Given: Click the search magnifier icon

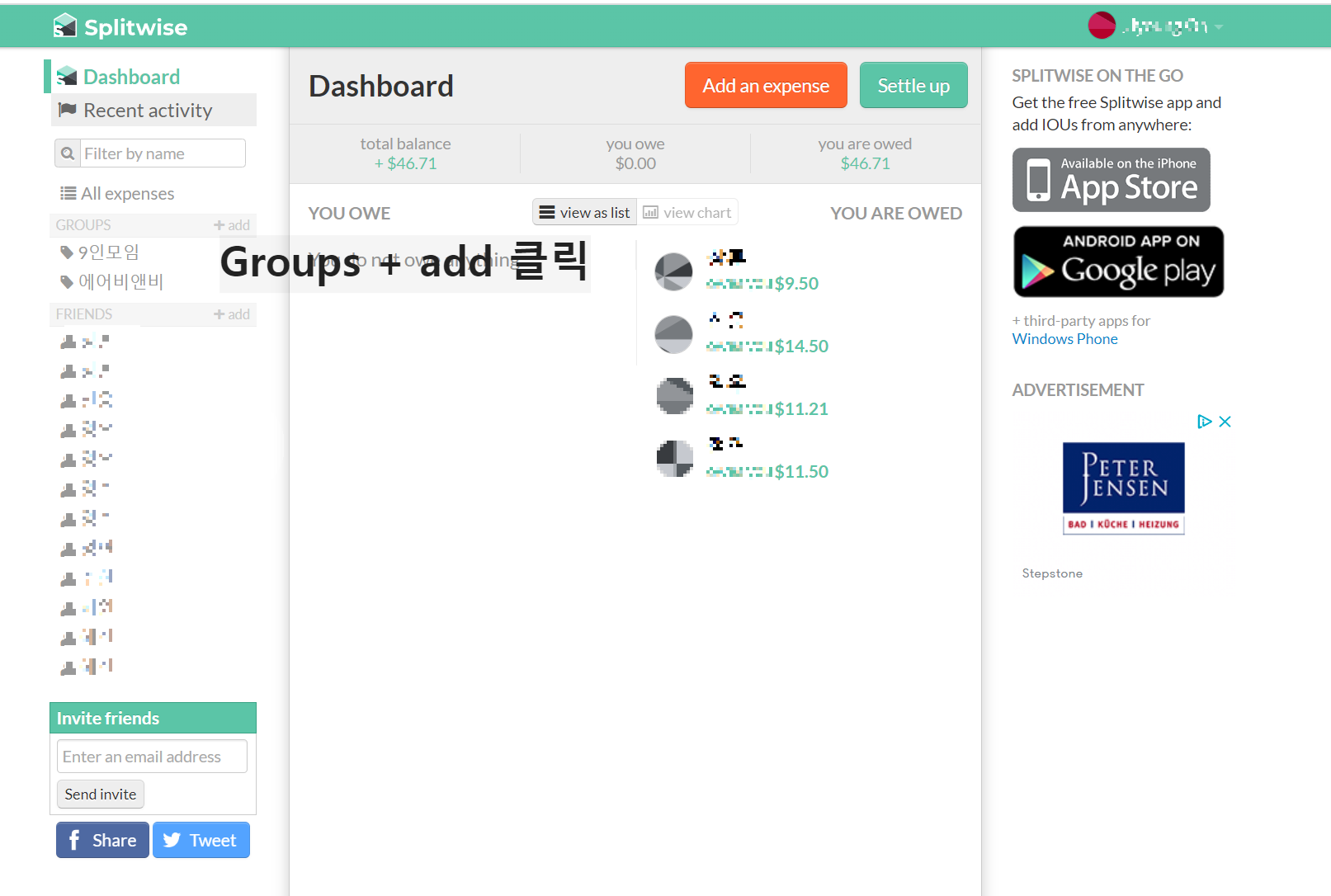Looking at the screenshot, I should (x=68, y=153).
